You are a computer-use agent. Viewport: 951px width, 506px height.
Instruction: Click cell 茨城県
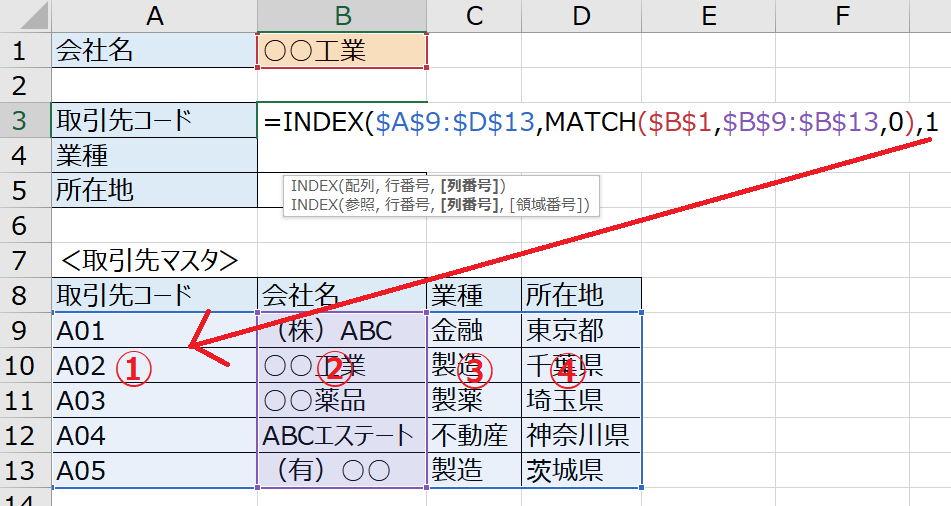click(x=582, y=470)
